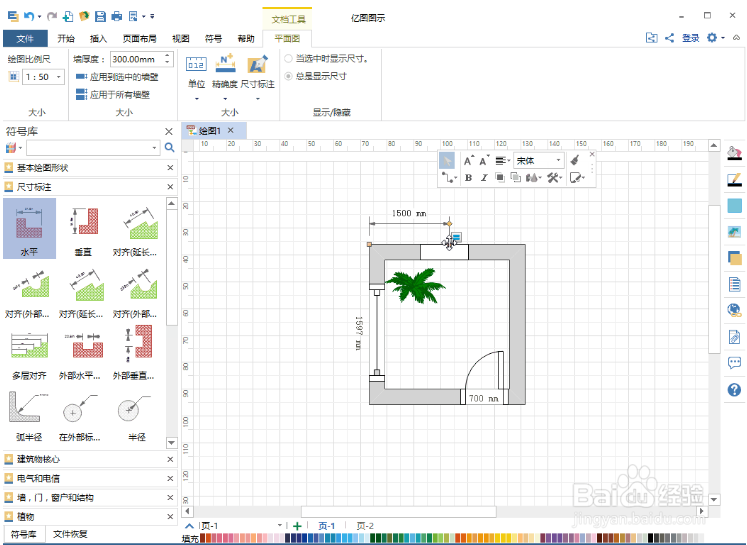Select 当选中时显示尺寸 radio option

coord(288,59)
